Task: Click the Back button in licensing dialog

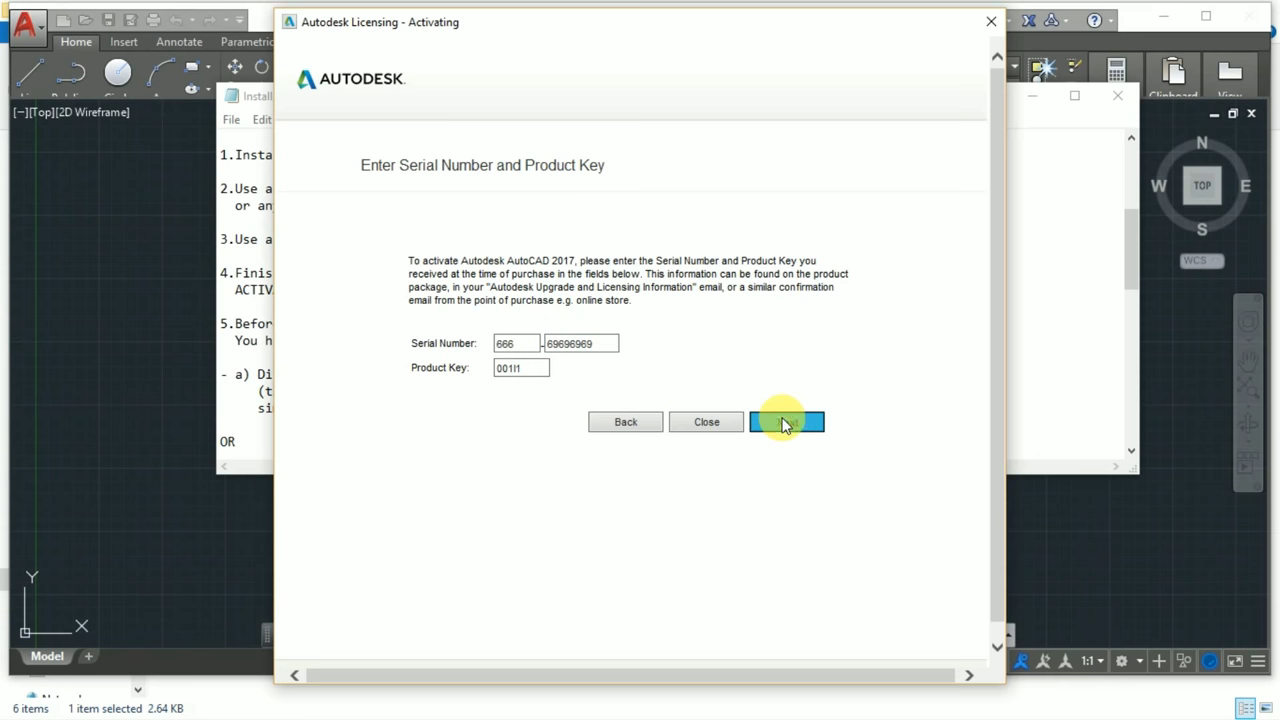Action: [x=626, y=422]
